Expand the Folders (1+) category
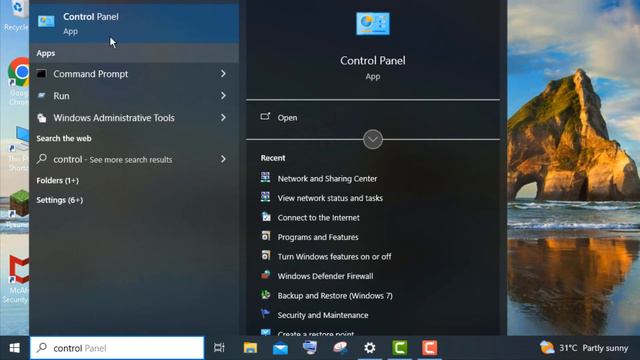The width and height of the screenshot is (640, 360). pos(58,180)
